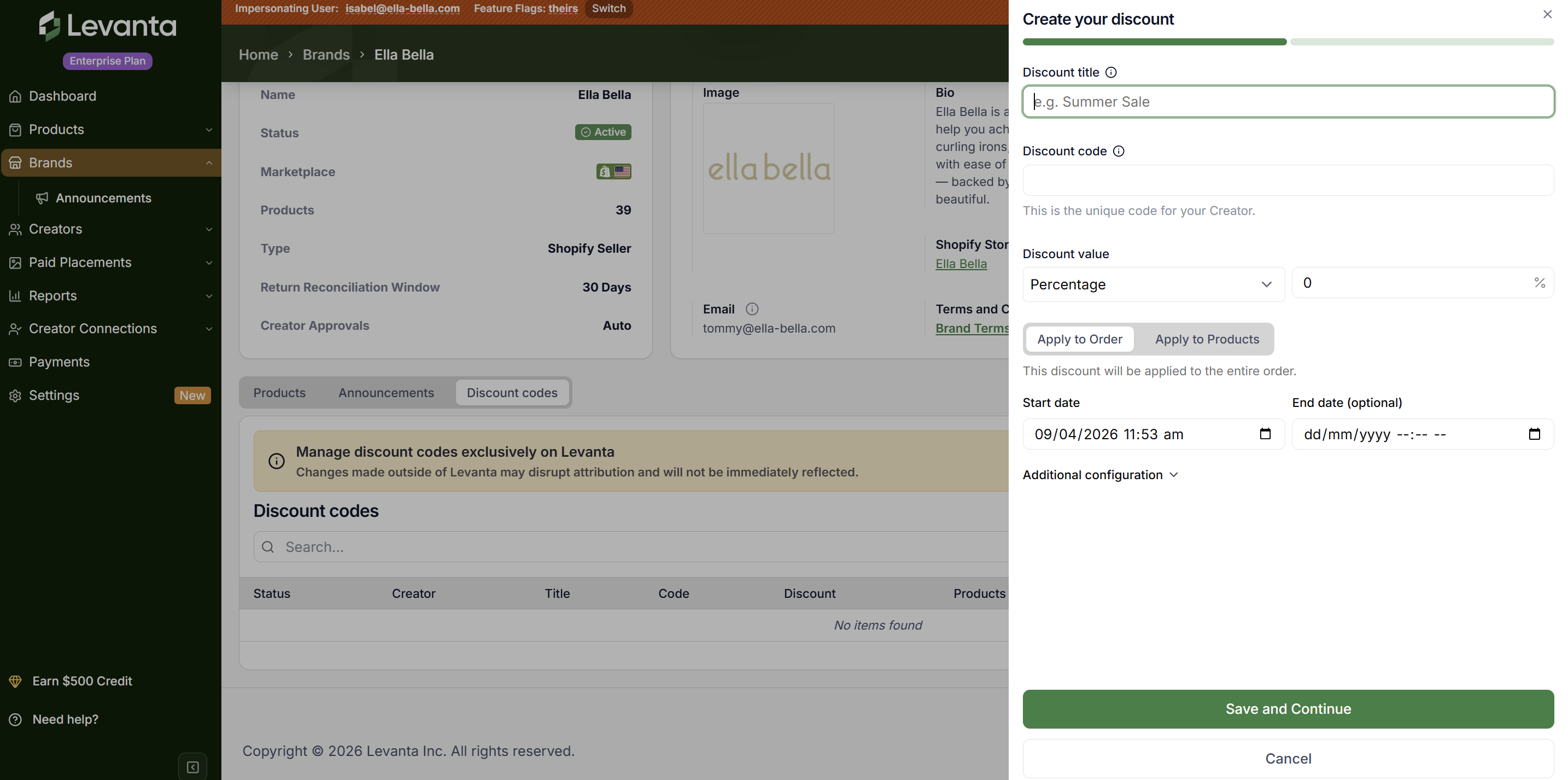Close the Create your discount panel
Image resolution: width=1568 pixels, height=780 pixels.
click(1547, 14)
